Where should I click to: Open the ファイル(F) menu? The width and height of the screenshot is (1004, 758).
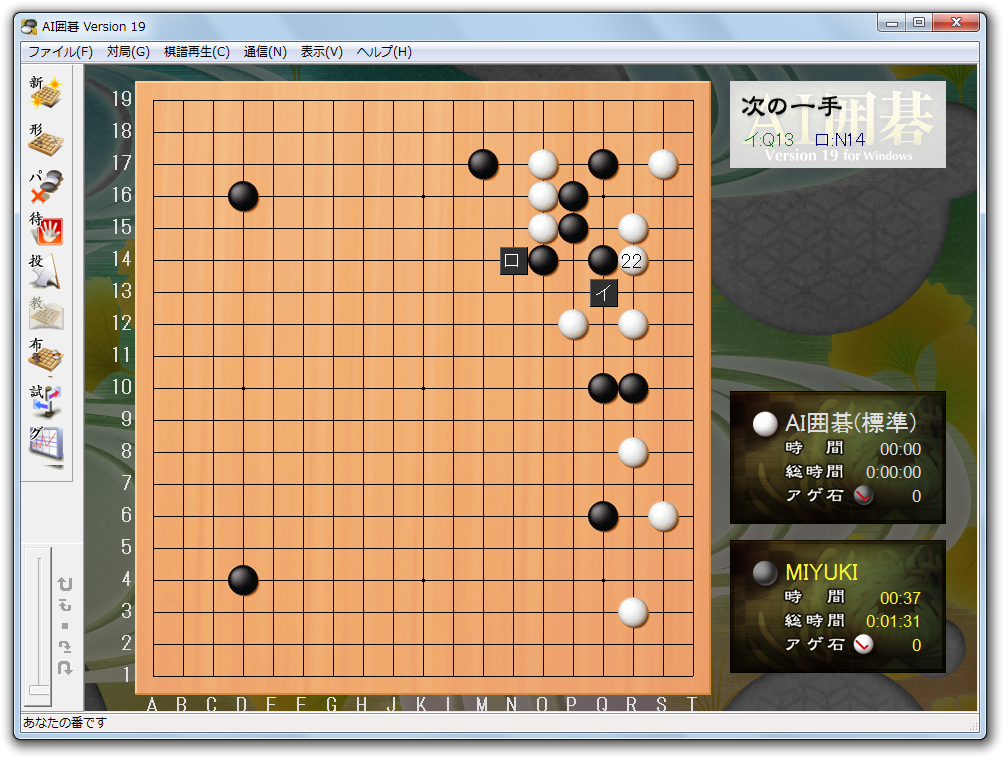(x=60, y=52)
